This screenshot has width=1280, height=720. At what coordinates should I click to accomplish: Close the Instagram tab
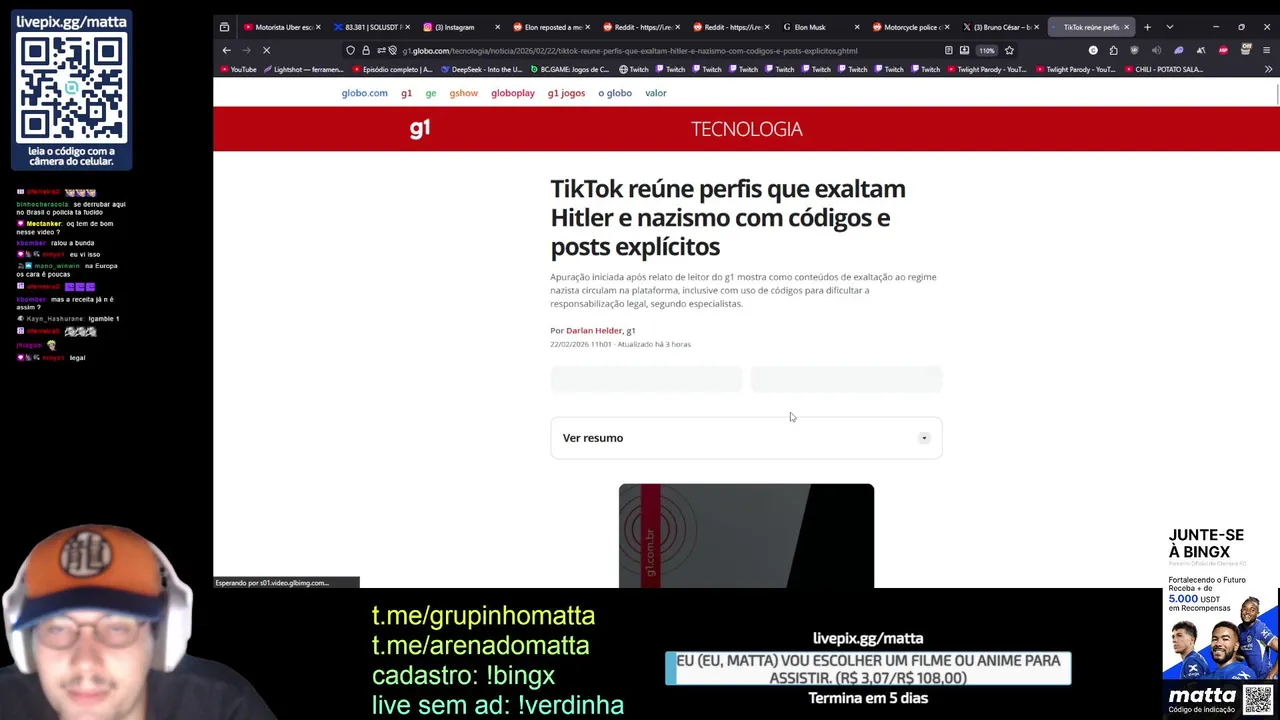(497, 27)
